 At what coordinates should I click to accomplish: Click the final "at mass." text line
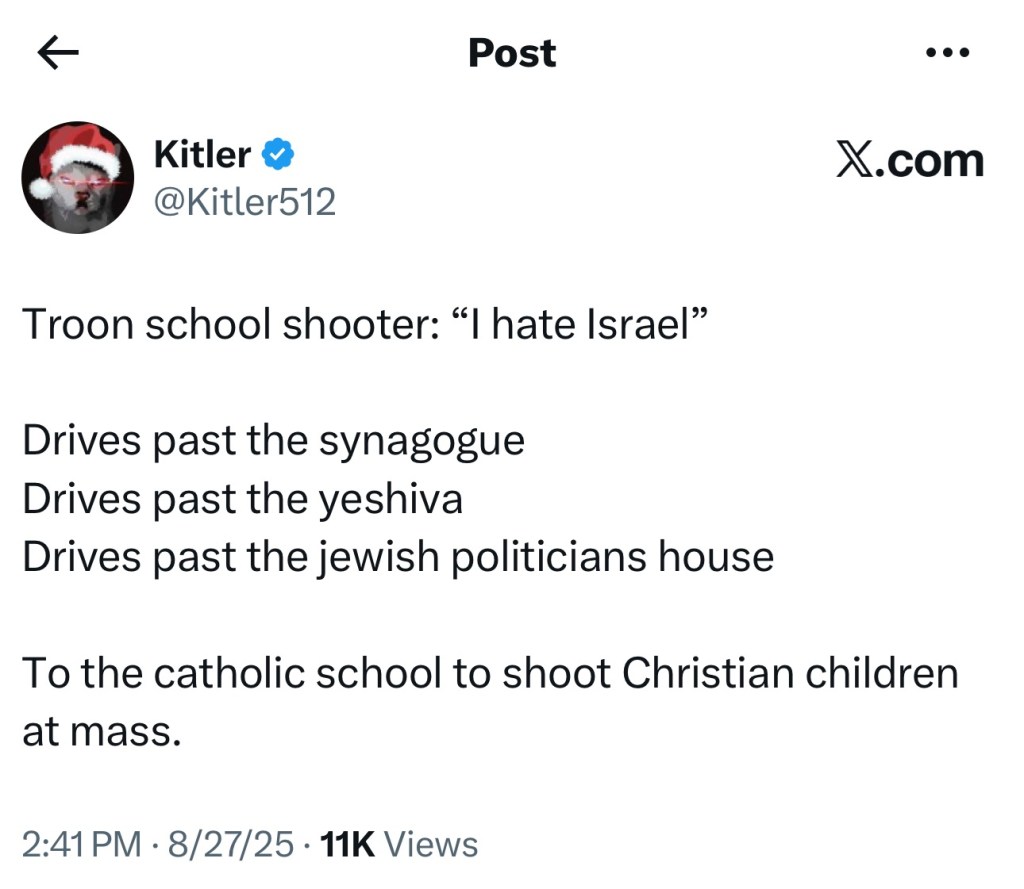click(101, 731)
